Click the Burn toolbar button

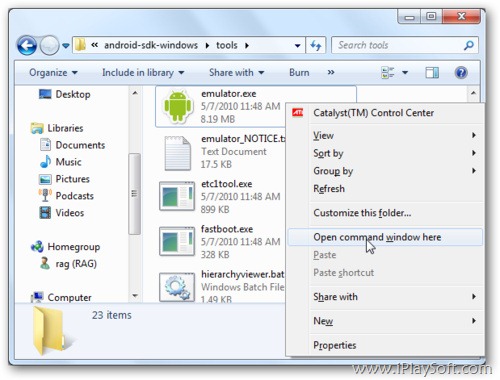(299, 73)
